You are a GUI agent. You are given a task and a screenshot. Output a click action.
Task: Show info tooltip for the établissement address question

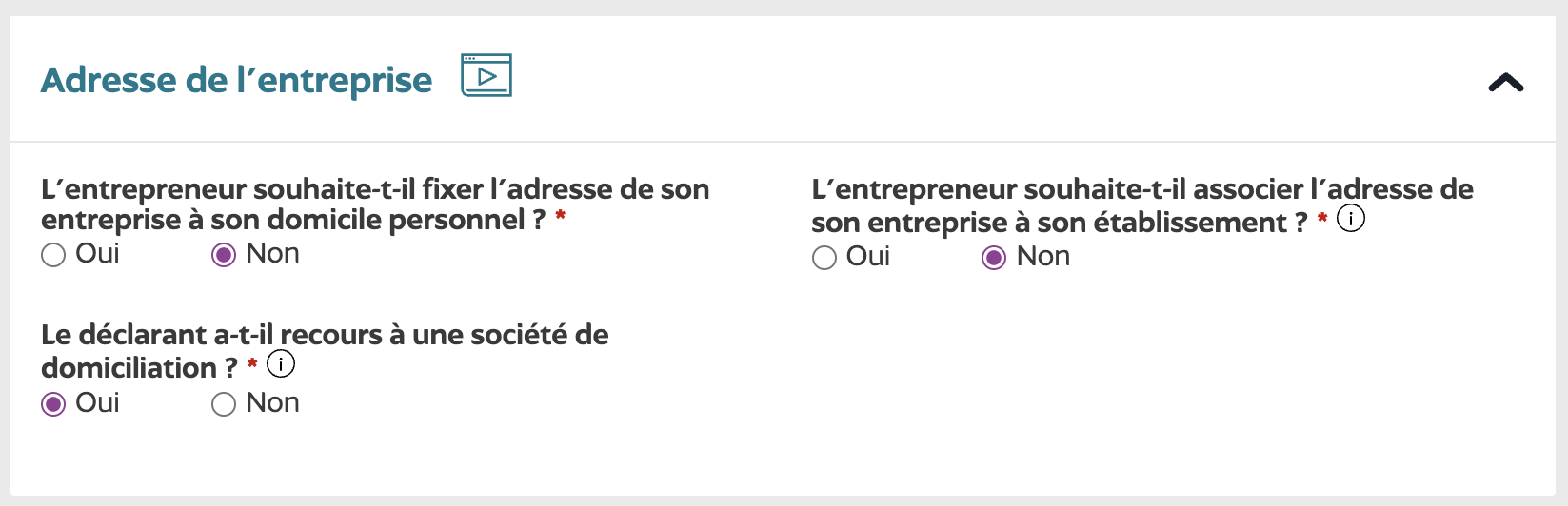click(x=1351, y=219)
